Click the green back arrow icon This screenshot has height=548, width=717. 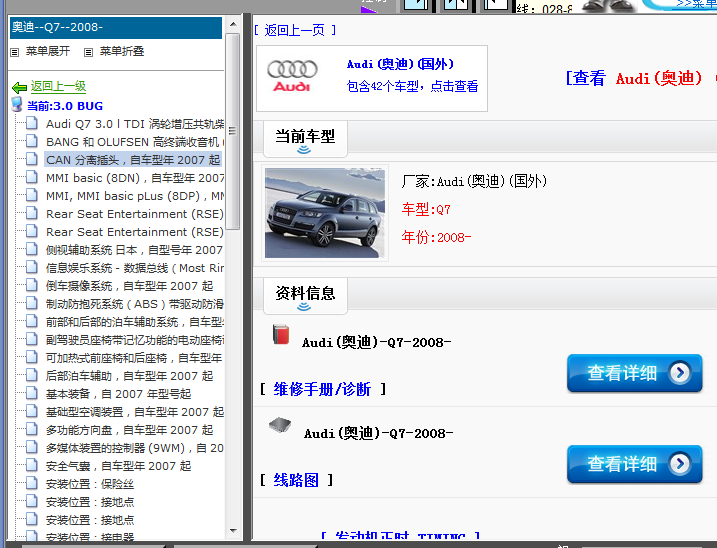pyautogui.click(x=19, y=87)
